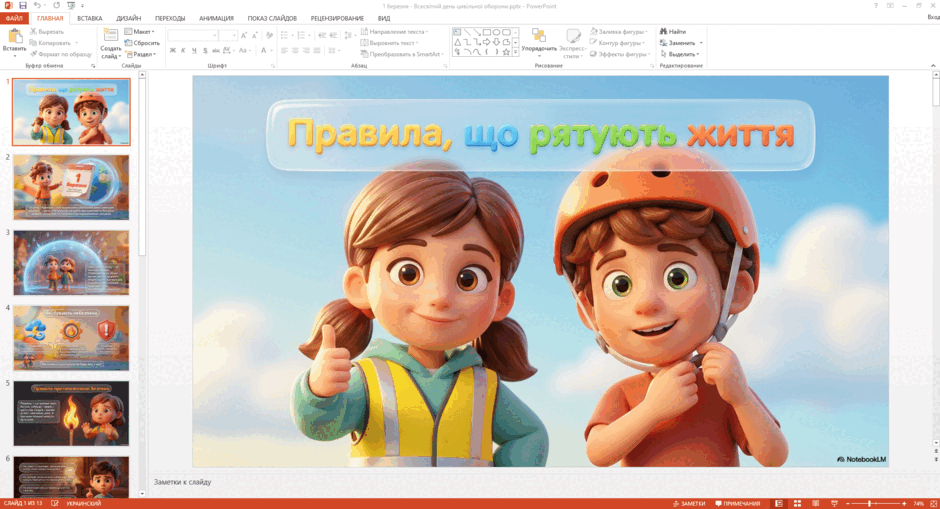This screenshot has height=509, width=940.
Task: Click the Формат по образцу painter
Action: point(61,54)
